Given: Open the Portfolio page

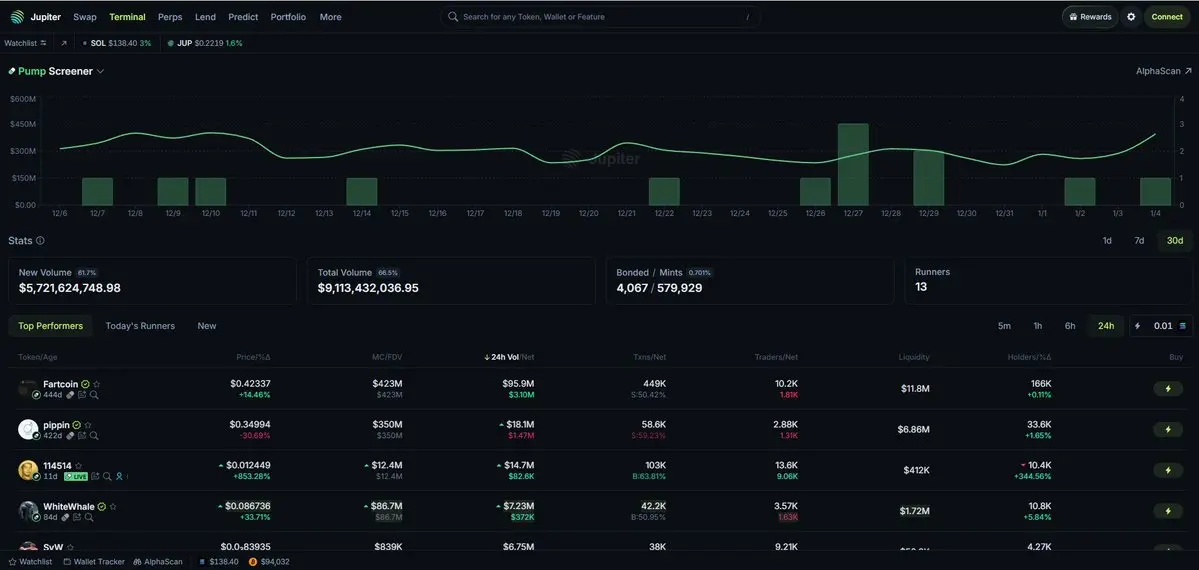Looking at the screenshot, I should point(288,17).
